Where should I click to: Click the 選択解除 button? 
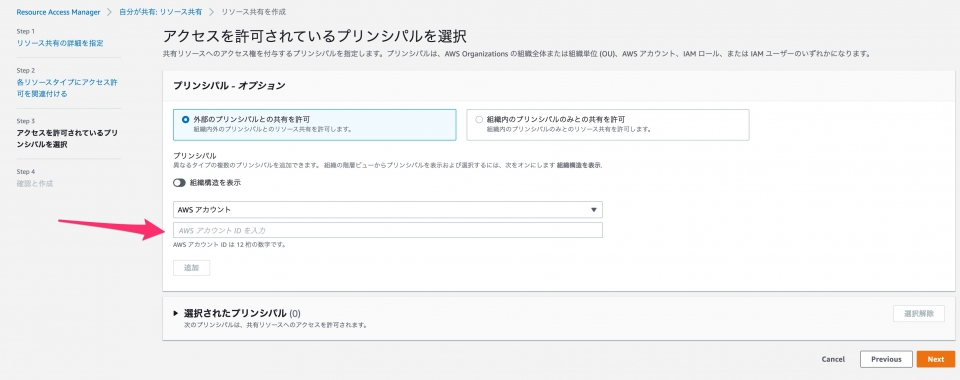point(918,314)
